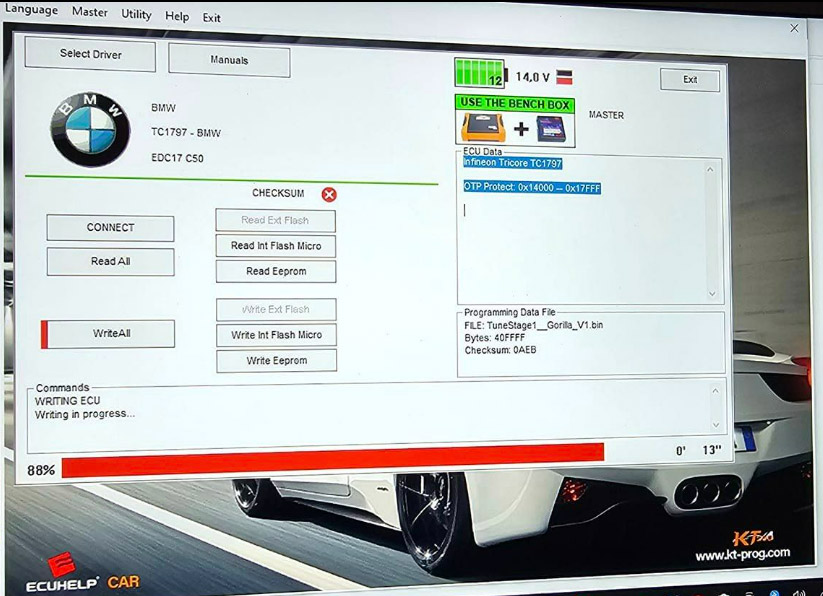Image resolution: width=823 pixels, height=596 pixels.
Task: Click the red indicator beside WriteAll
Action: pos(44,334)
